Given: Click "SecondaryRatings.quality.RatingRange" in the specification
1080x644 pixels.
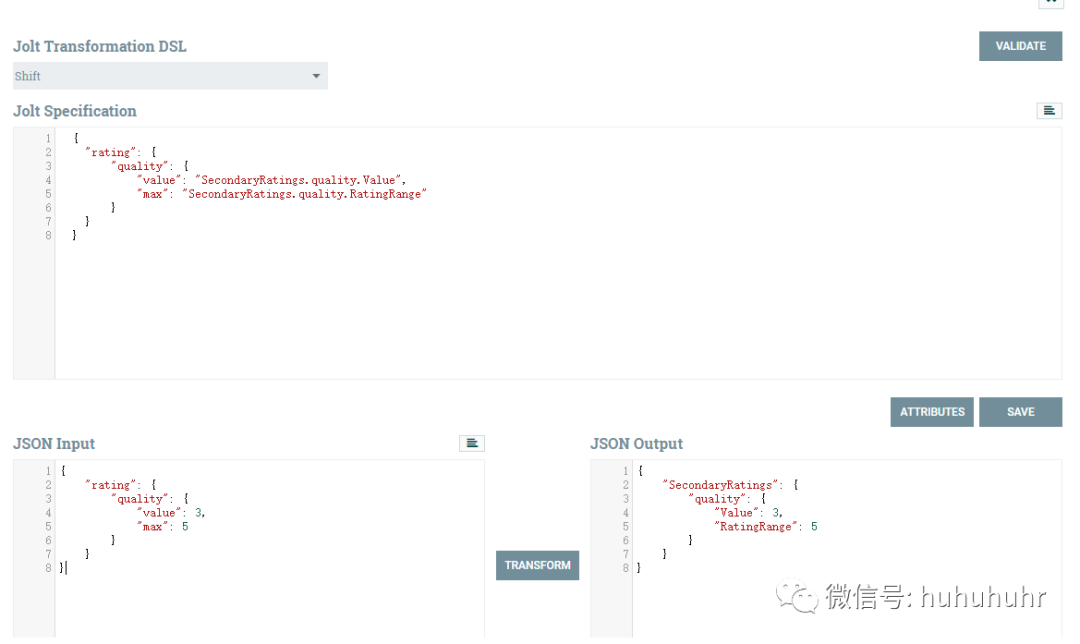Looking at the screenshot, I should click(x=304, y=194).
